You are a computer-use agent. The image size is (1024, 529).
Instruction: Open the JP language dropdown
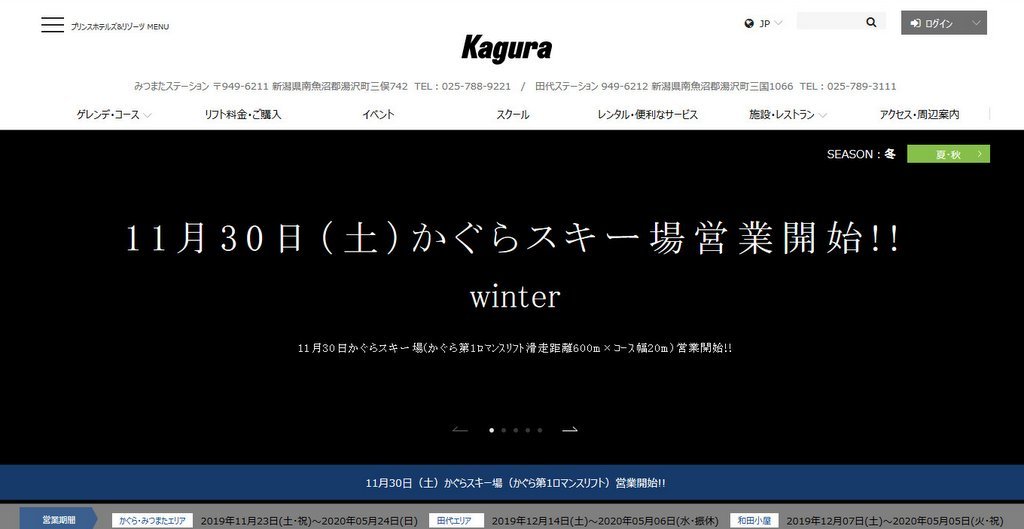pyautogui.click(x=771, y=24)
